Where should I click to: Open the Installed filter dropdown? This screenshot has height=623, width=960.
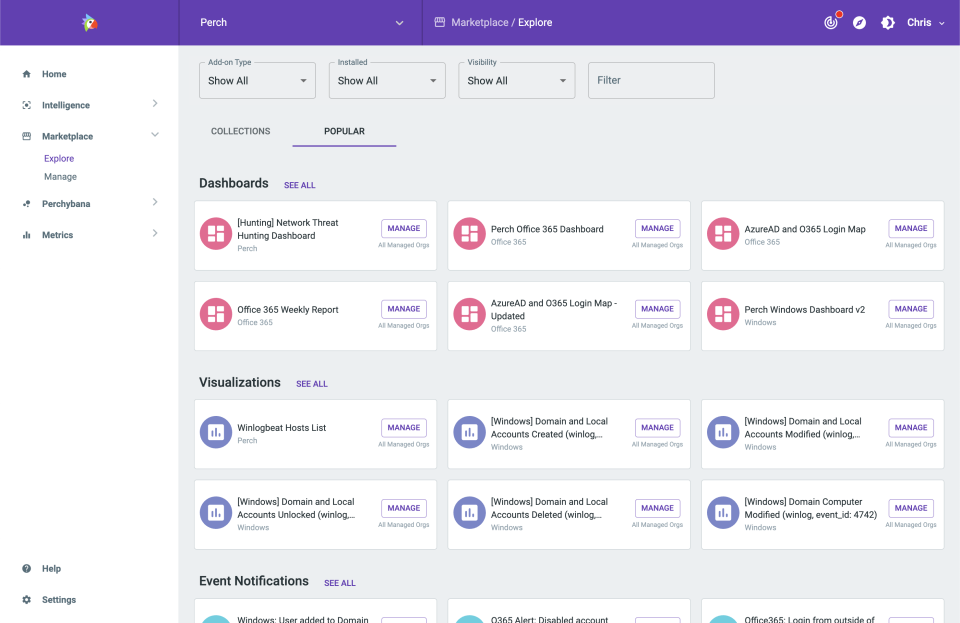click(x=387, y=81)
